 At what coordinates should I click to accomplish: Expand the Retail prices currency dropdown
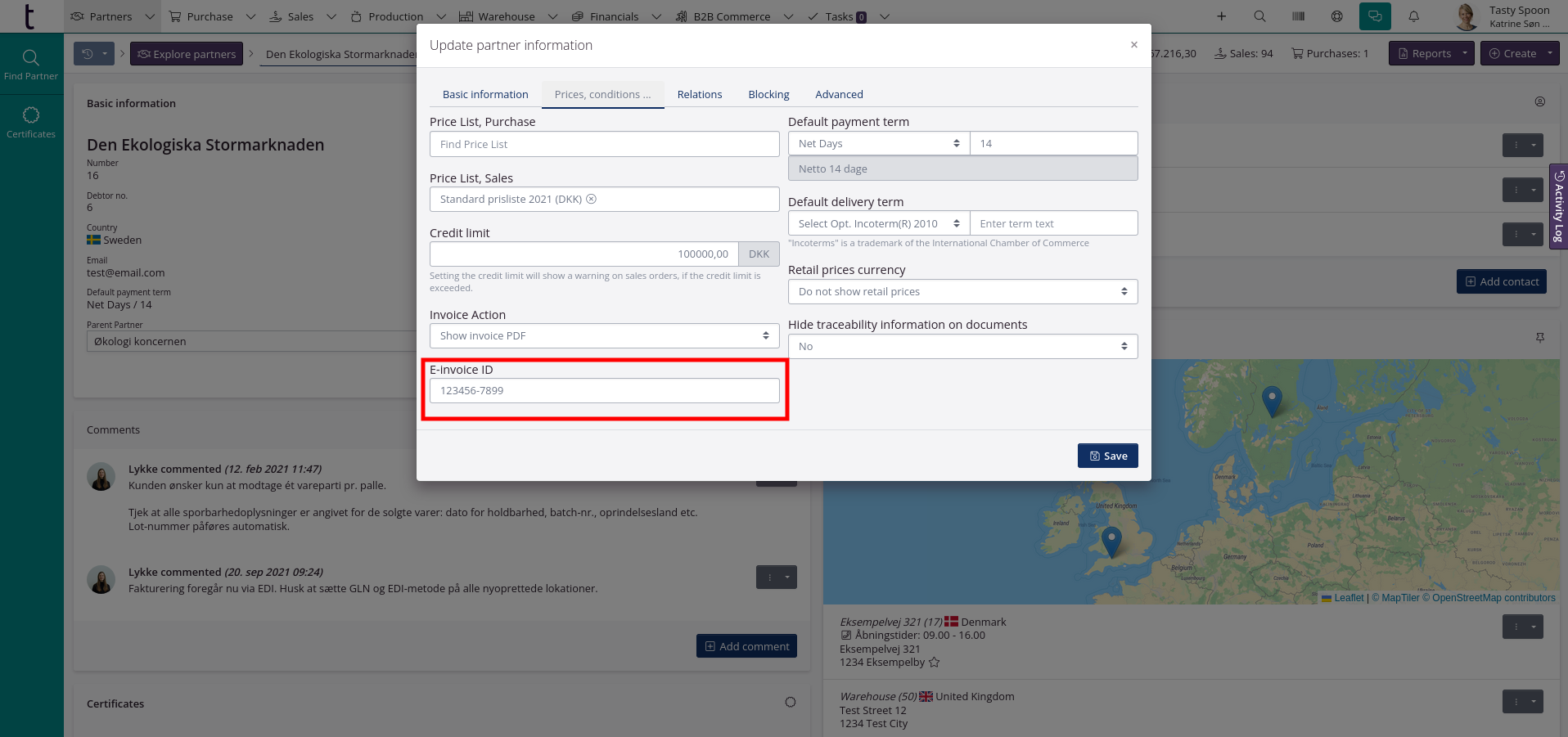tap(962, 291)
